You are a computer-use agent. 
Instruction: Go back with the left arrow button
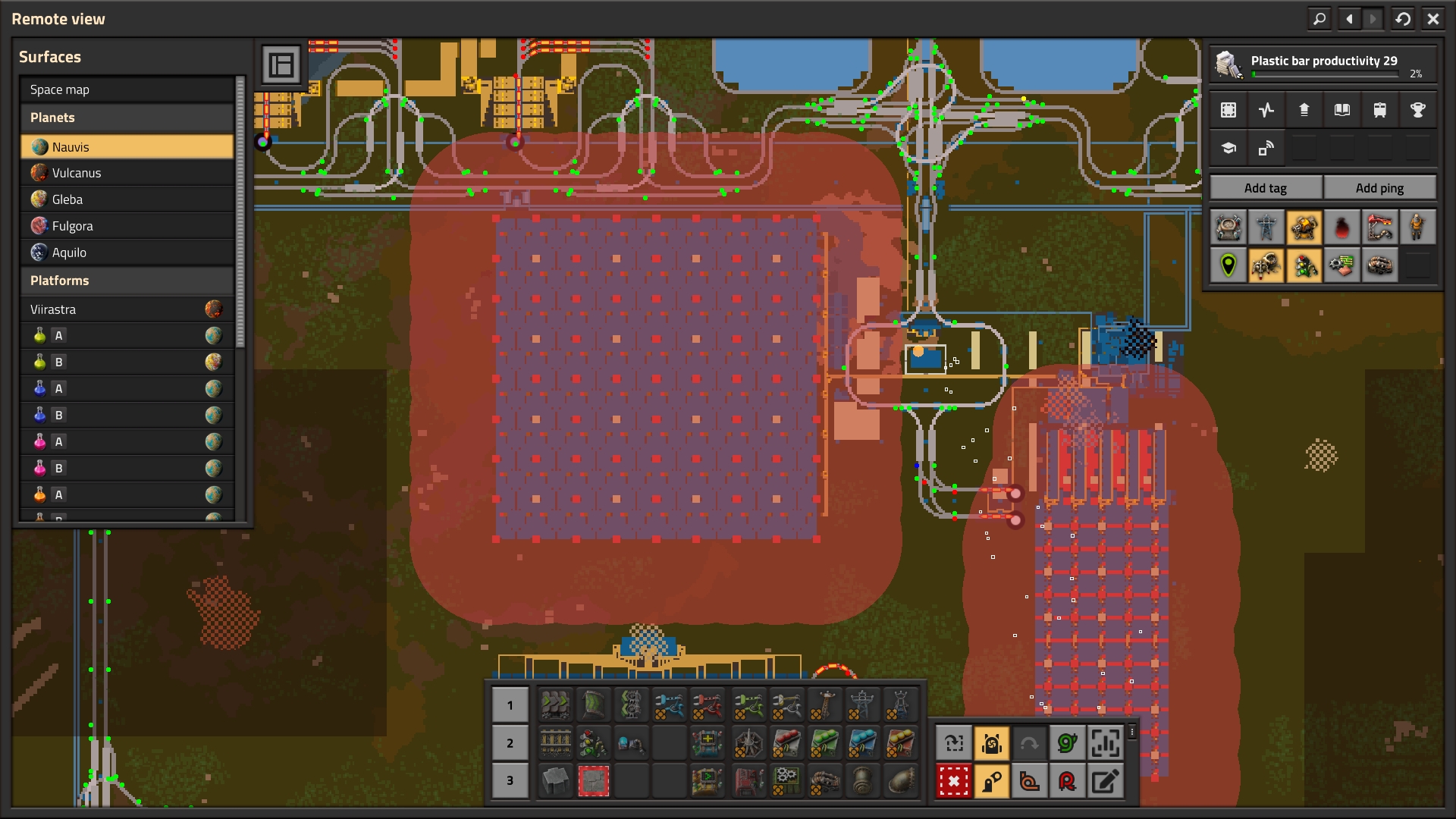(1349, 19)
